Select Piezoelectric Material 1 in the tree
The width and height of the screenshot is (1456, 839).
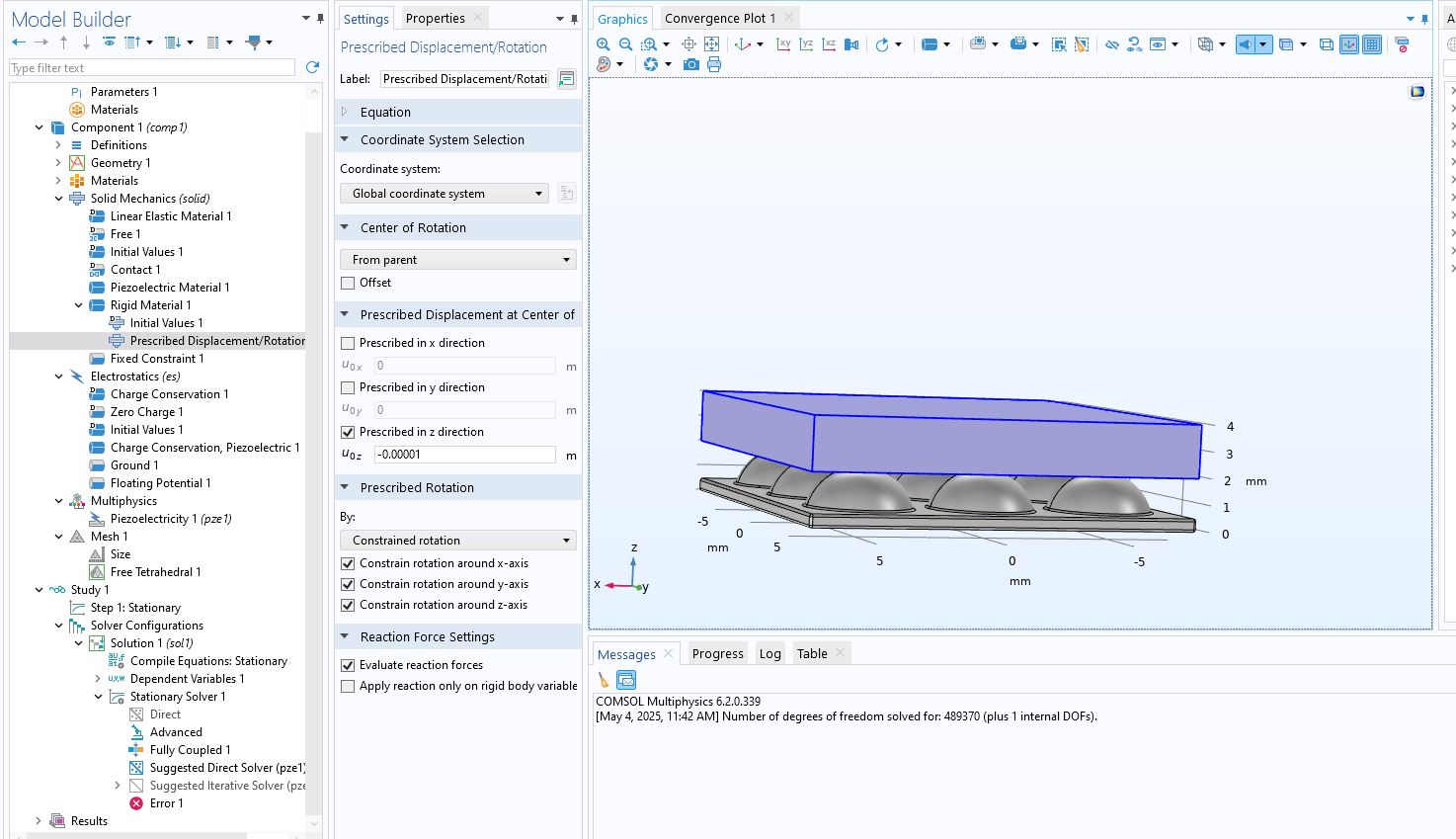[169, 288]
